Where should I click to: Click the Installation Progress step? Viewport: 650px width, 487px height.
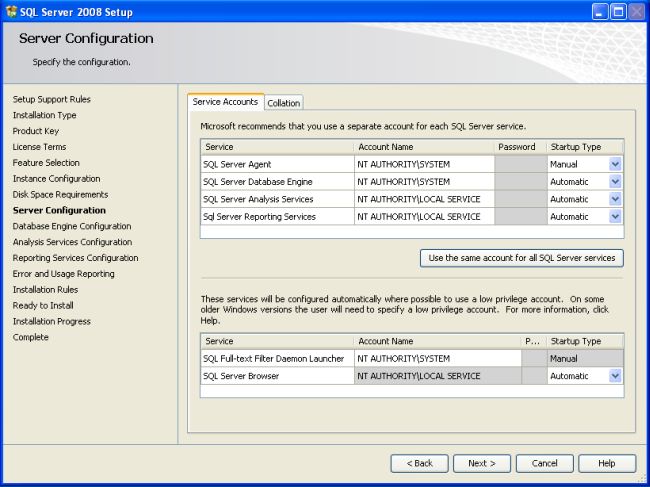coord(51,321)
